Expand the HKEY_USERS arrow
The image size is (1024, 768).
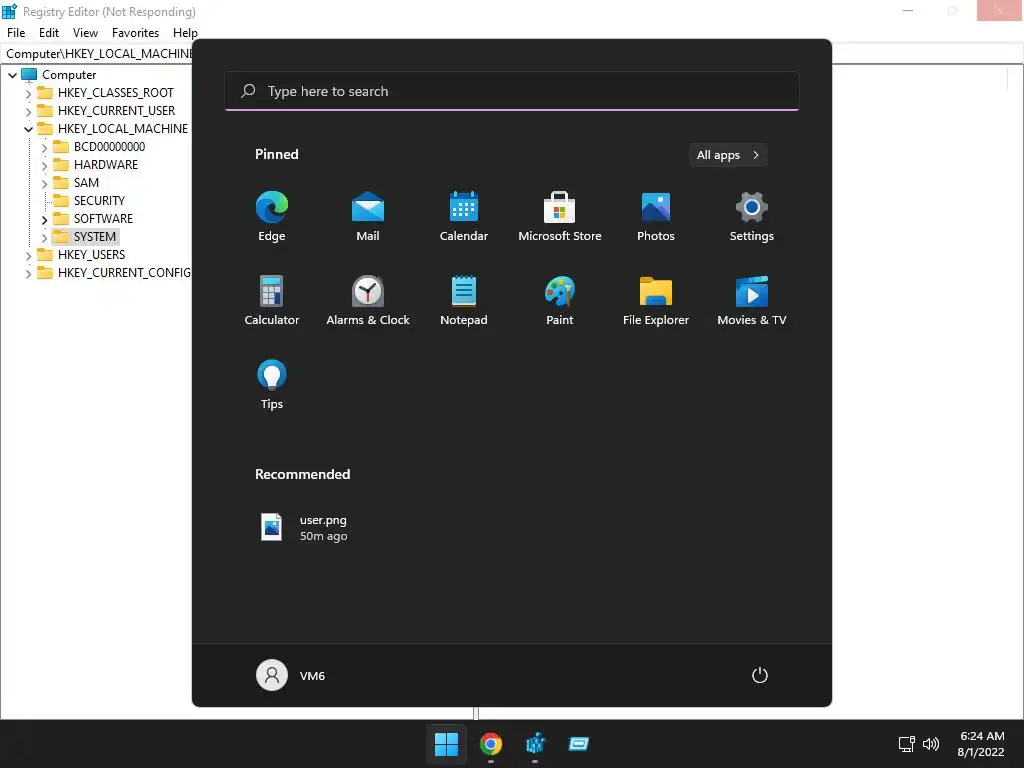point(28,255)
